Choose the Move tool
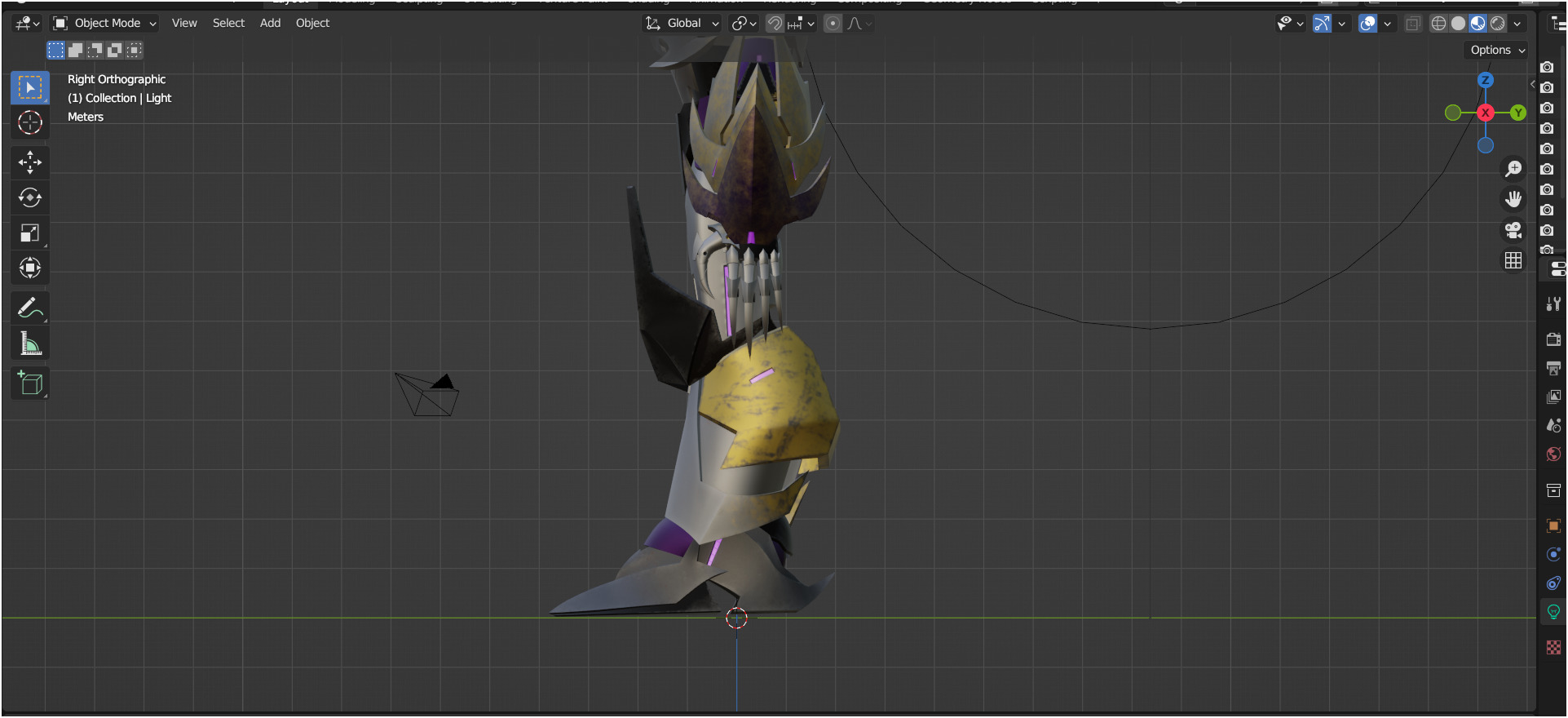Screen dimensions: 1568x718 (30, 162)
